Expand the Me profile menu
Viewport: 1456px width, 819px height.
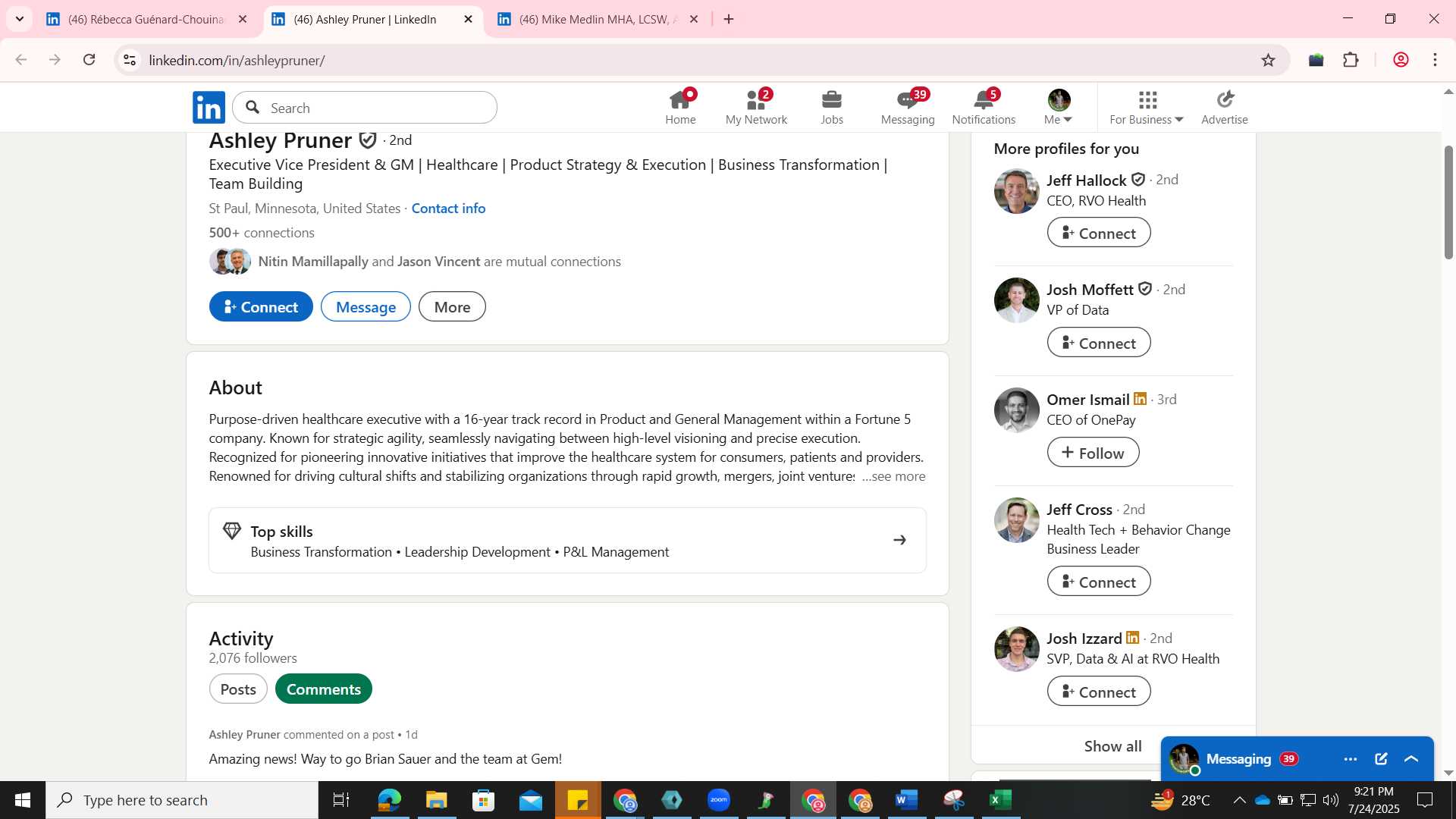click(1059, 108)
